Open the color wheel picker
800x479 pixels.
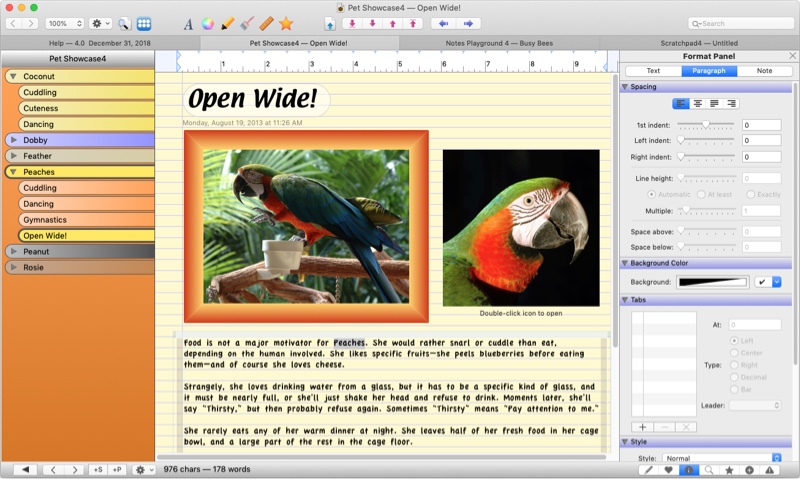click(x=208, y=24)
